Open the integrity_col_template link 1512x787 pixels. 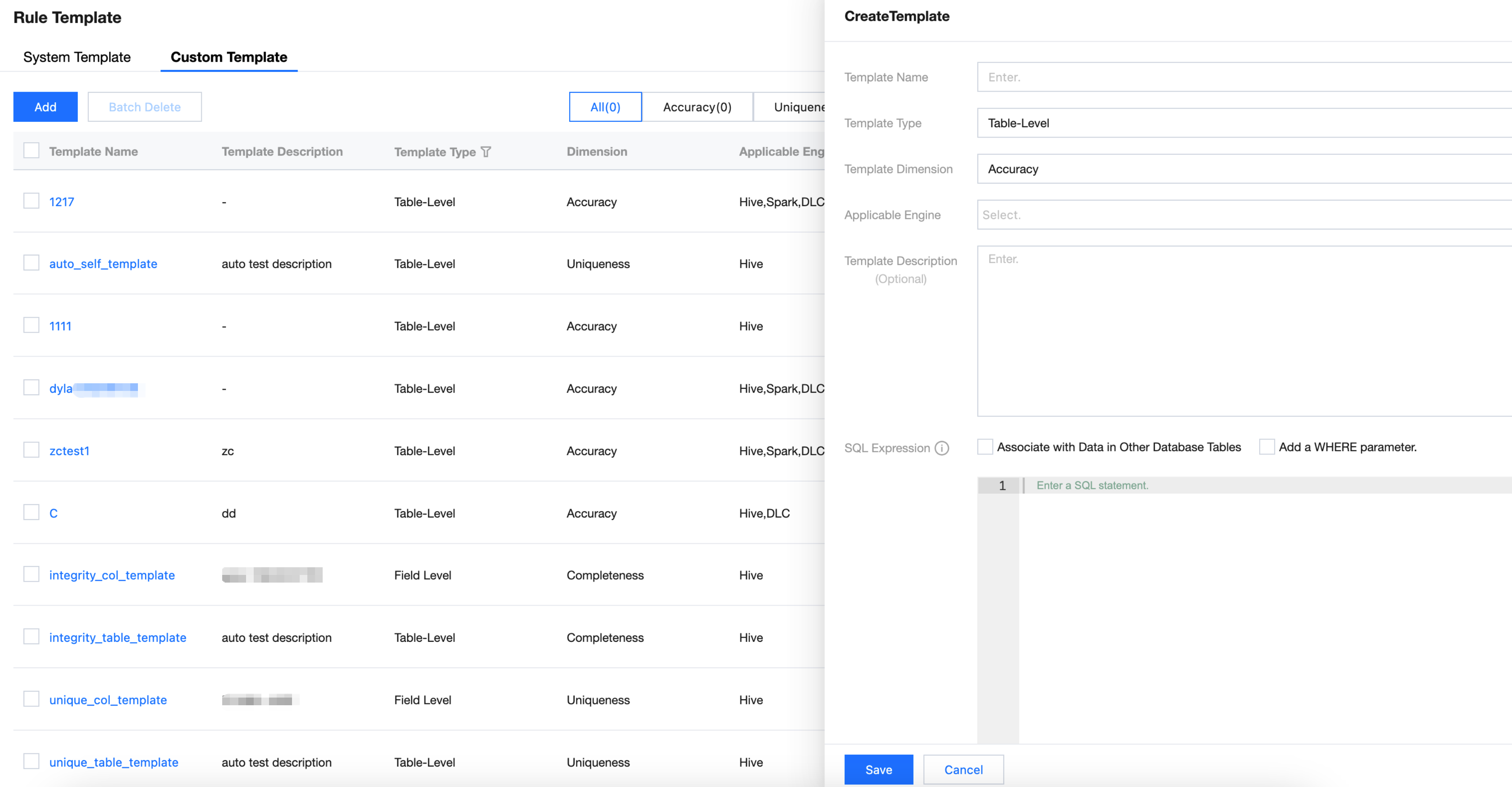pyautogui.click(x=112, y=575)
